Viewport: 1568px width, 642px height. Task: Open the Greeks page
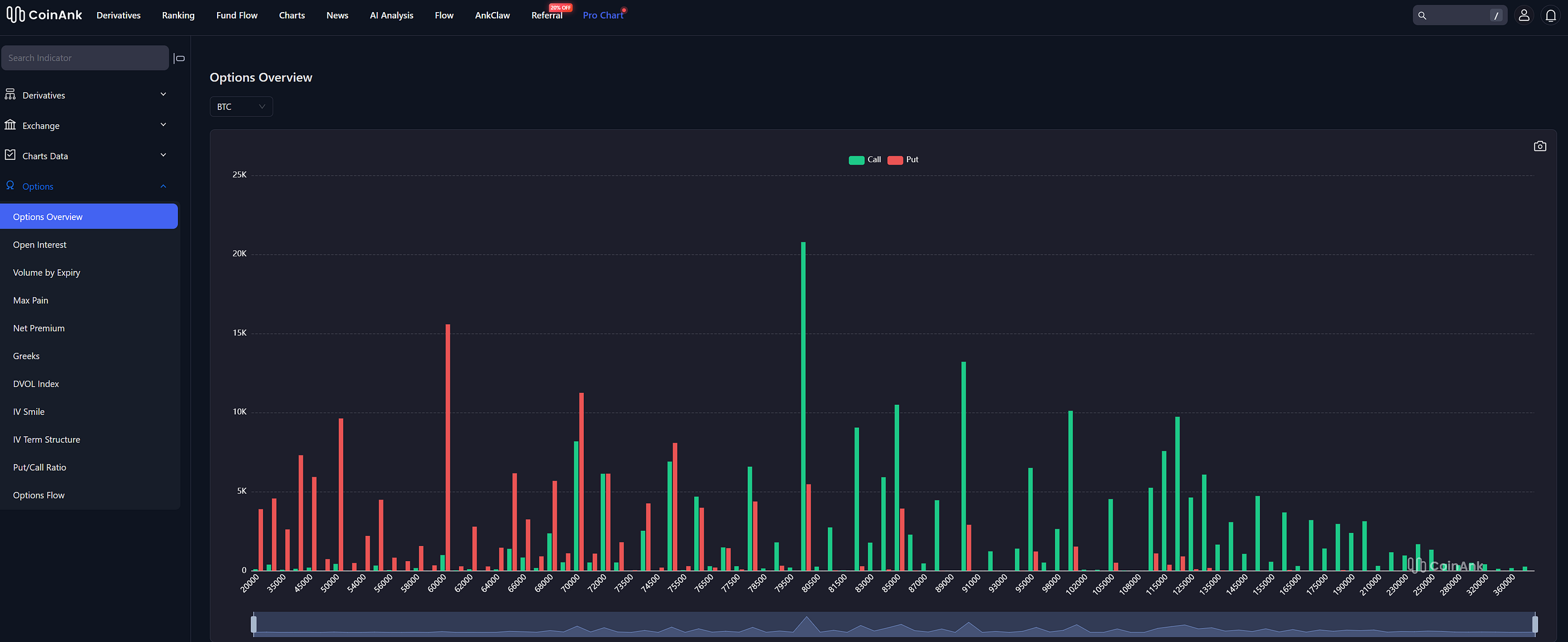(x=89, y=356)
